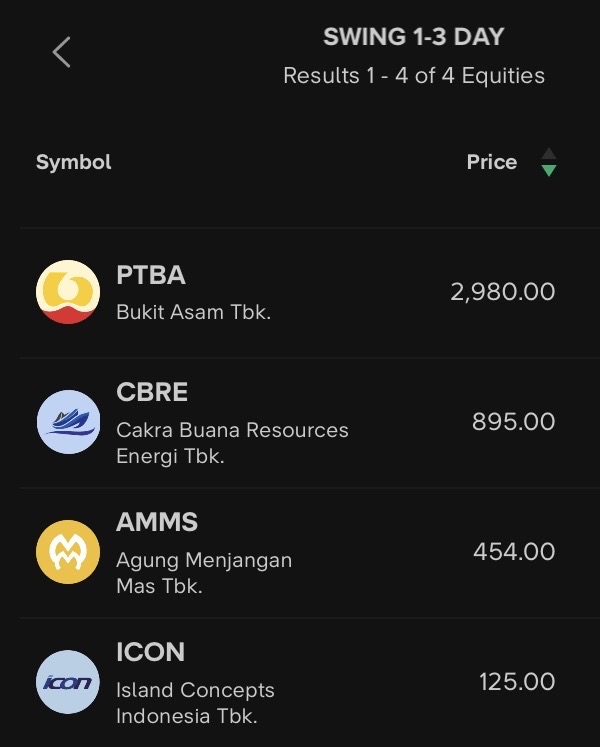Open ICON ticker symbol
This screenshot has width=600, height=747.
(x=150, y=652)
